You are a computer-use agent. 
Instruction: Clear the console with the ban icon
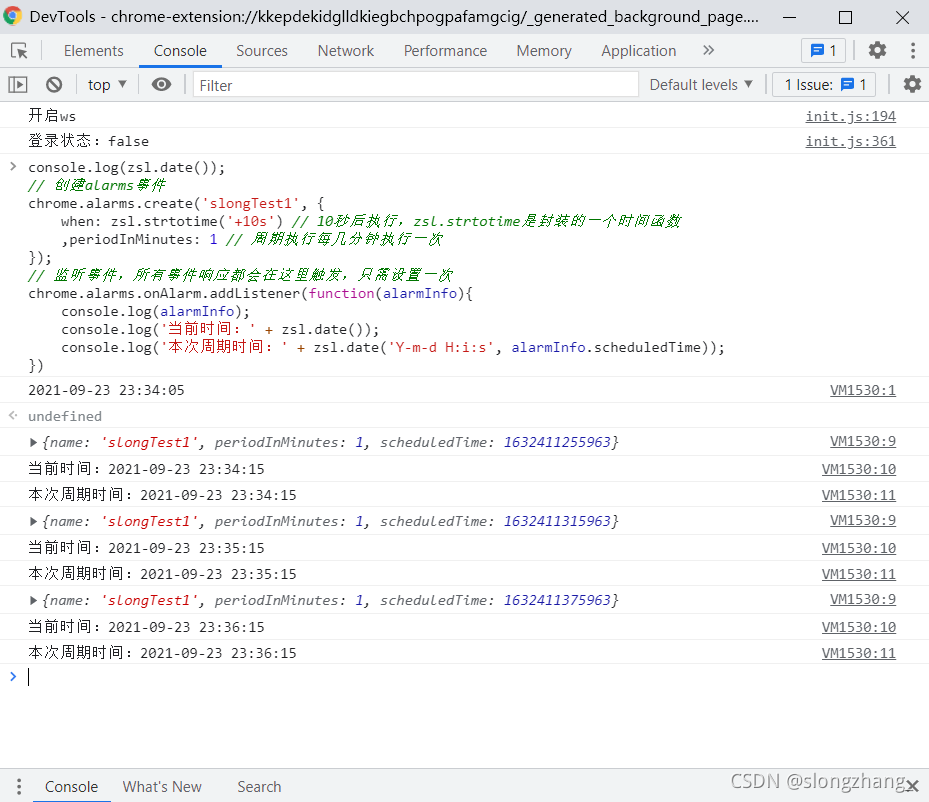tap(54, 85)
